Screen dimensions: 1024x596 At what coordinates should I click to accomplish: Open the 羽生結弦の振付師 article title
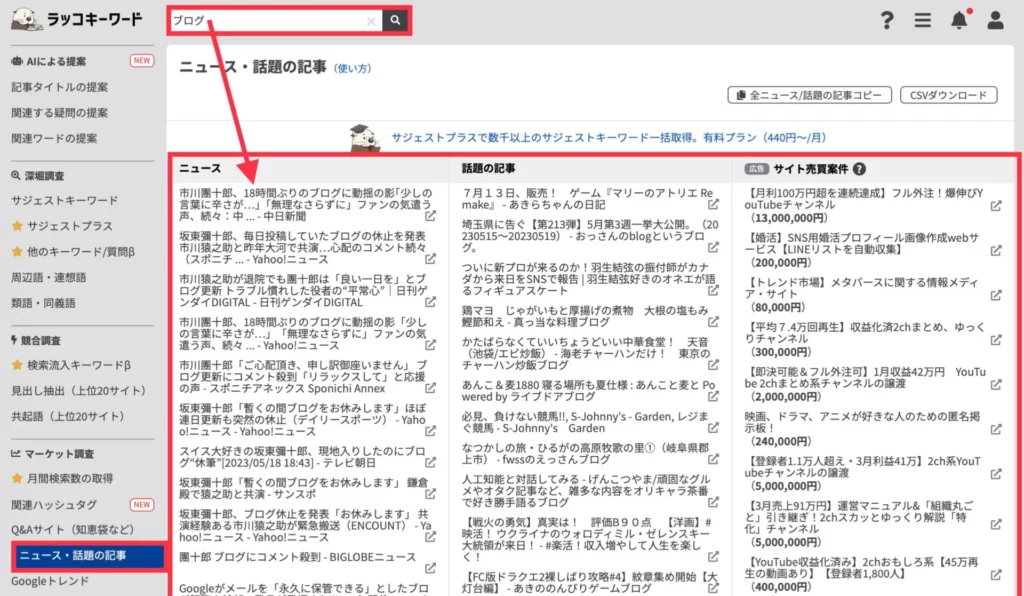click(x=589, y=279)
